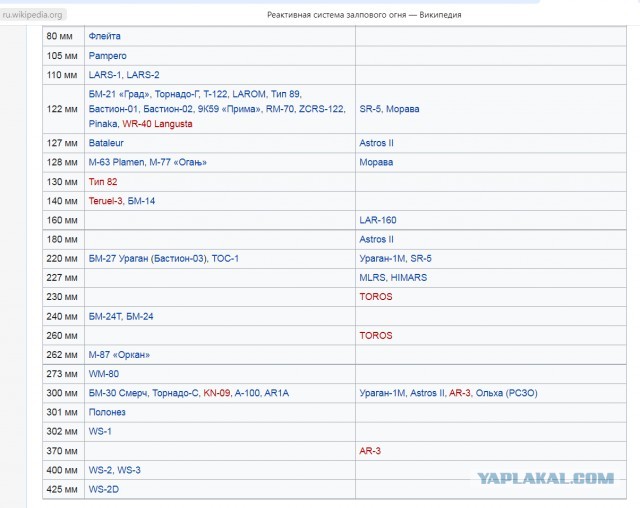Open the ТОС-1 link
Image resolution: width=640 pixels, height=508 pixels.
click(225, 258)
